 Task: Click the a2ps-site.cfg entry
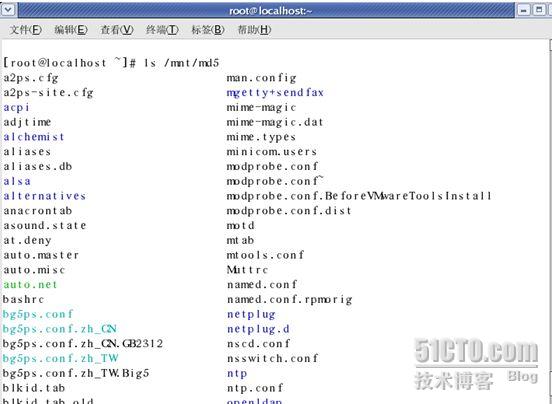[x=48, y=93]
